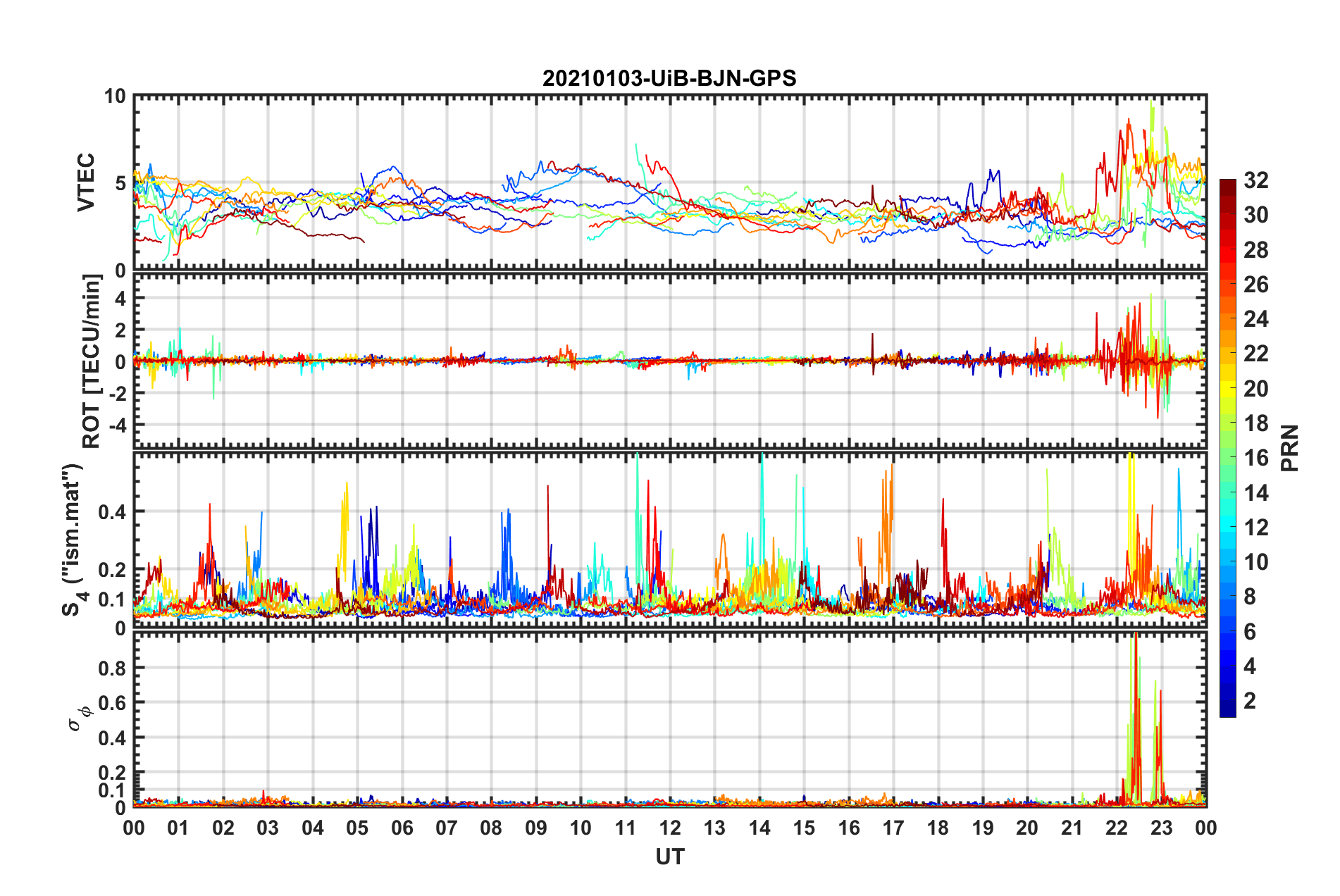Click the jet-colored PRN colorbar
The image size is (1340, 896).
point(1228,448)
